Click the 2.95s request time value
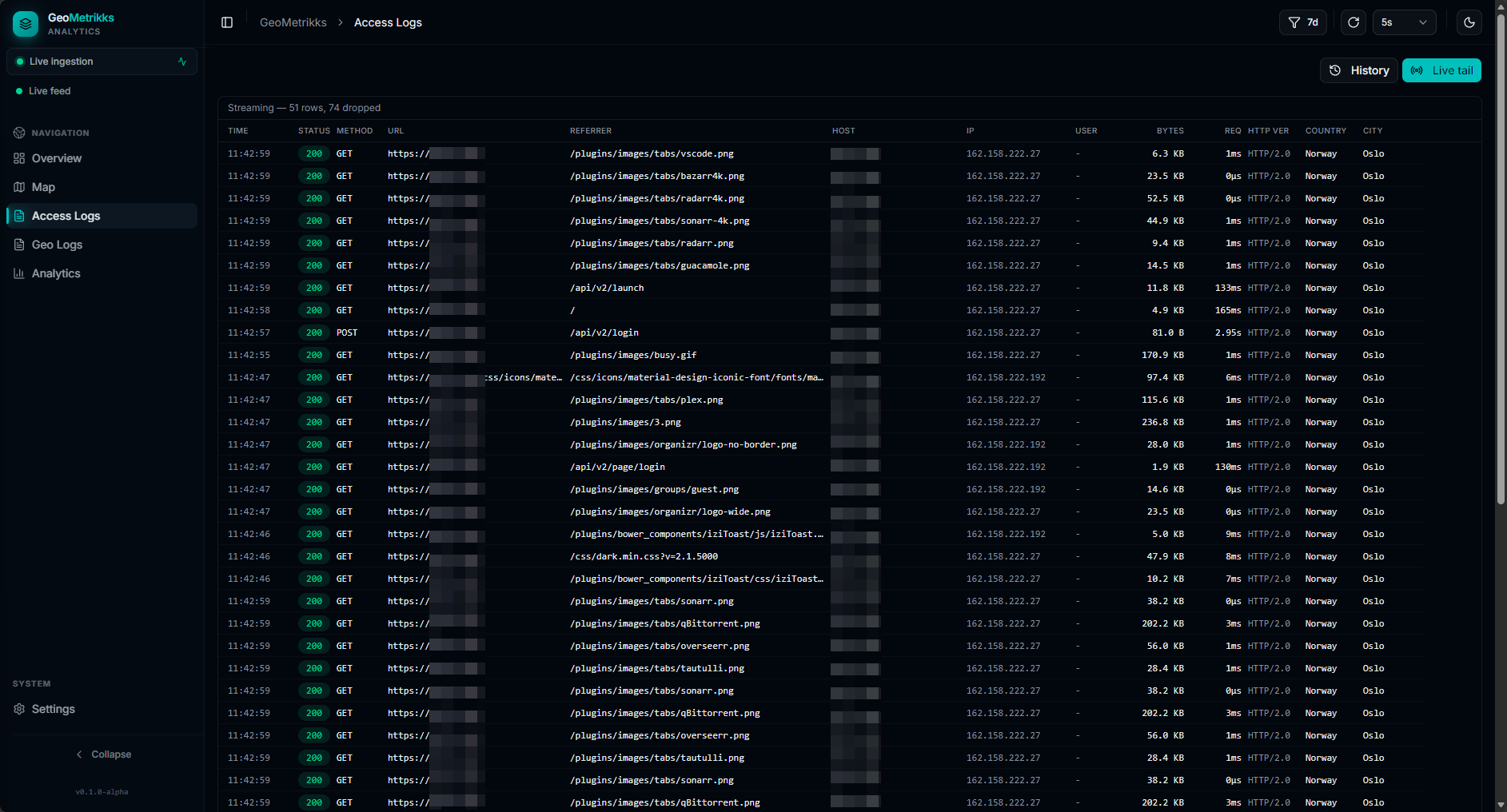1507x812 pixels. (x=1228, y=332)
